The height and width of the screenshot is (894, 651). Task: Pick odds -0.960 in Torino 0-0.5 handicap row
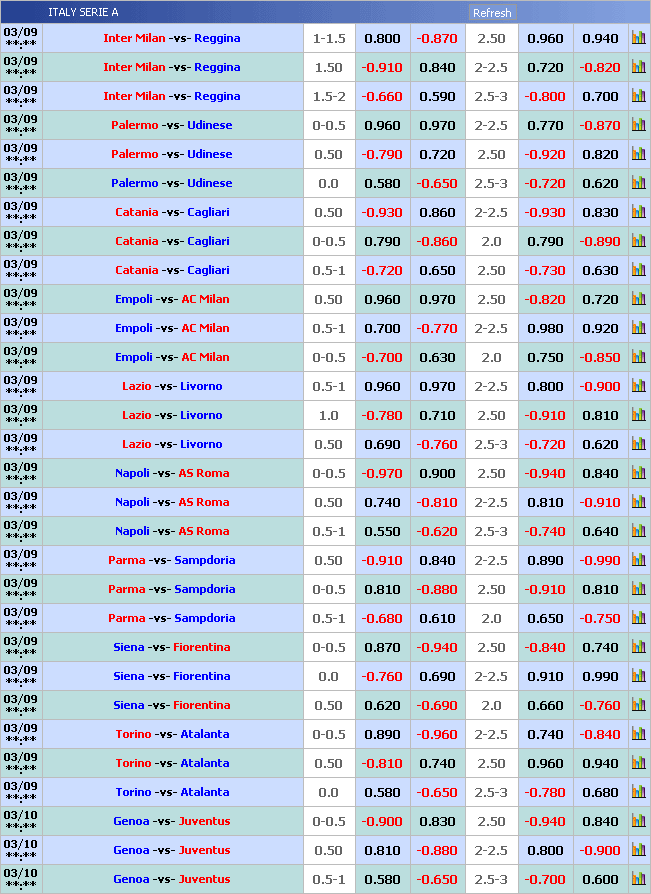(x=437, y=734)
